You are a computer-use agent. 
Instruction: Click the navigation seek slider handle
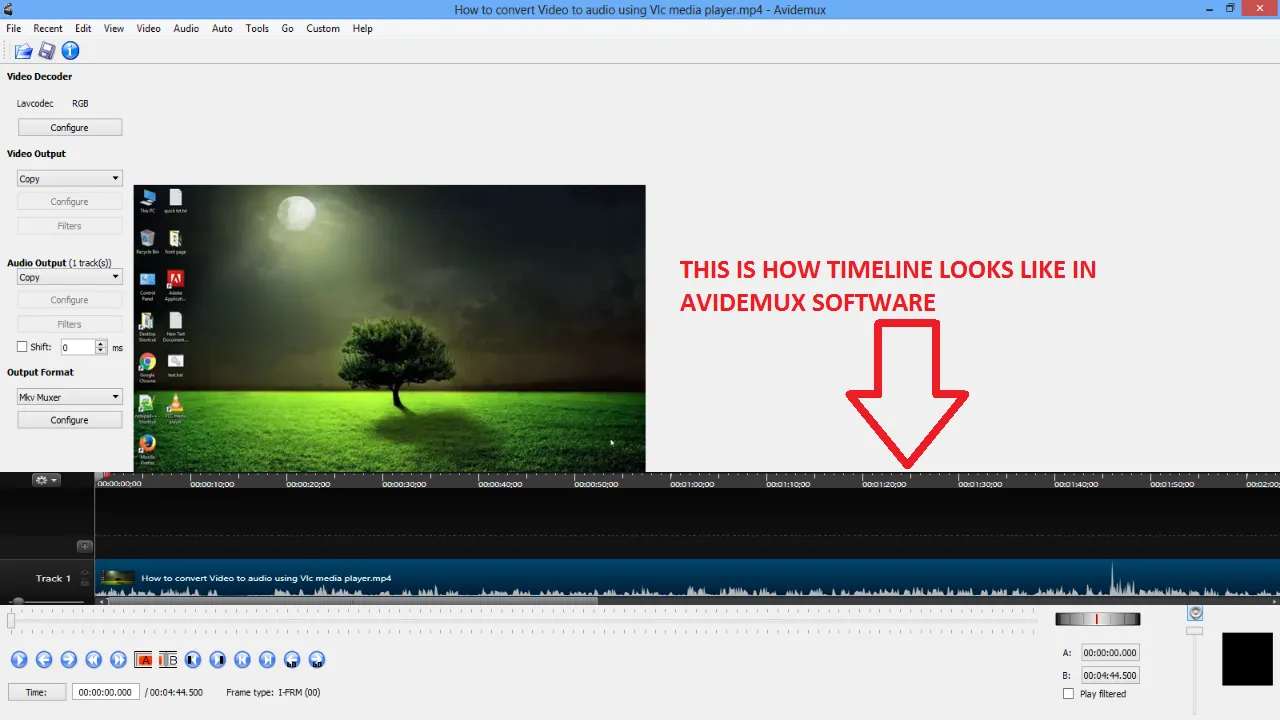click(11, 621)
